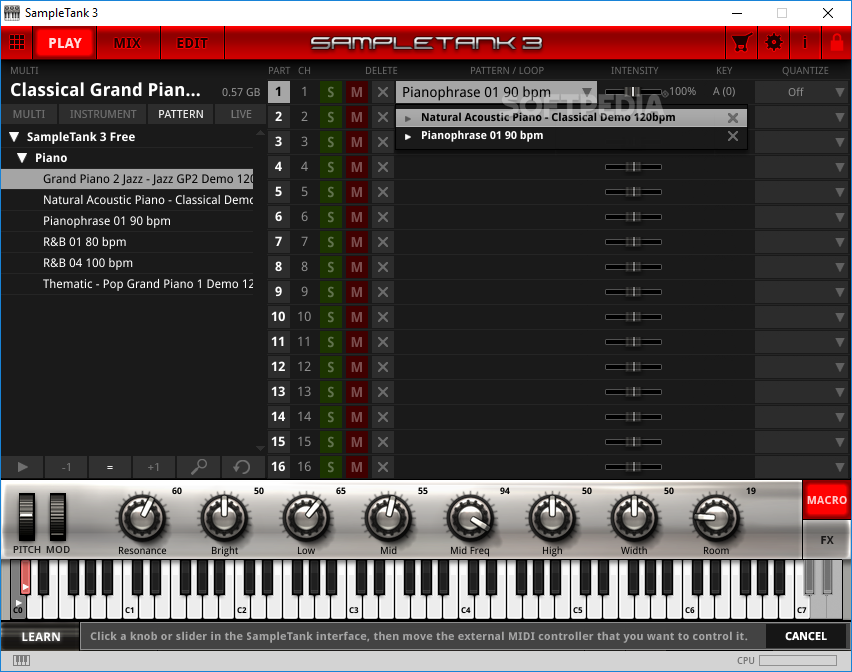Click the search magnifier icon
The width and height of the screenshot is (852, 672).
[199, 467]
